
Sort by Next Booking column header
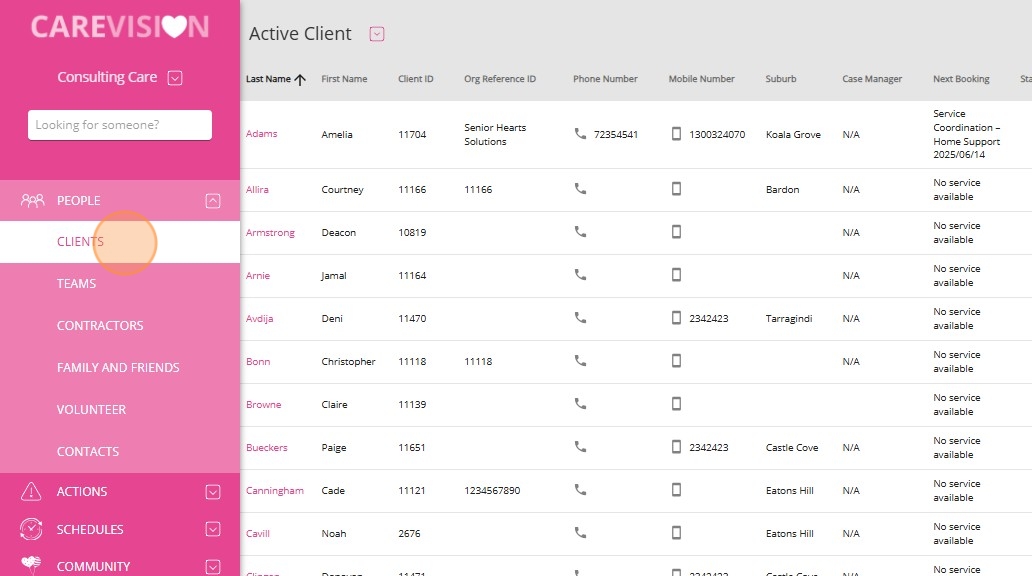point(961,79)
